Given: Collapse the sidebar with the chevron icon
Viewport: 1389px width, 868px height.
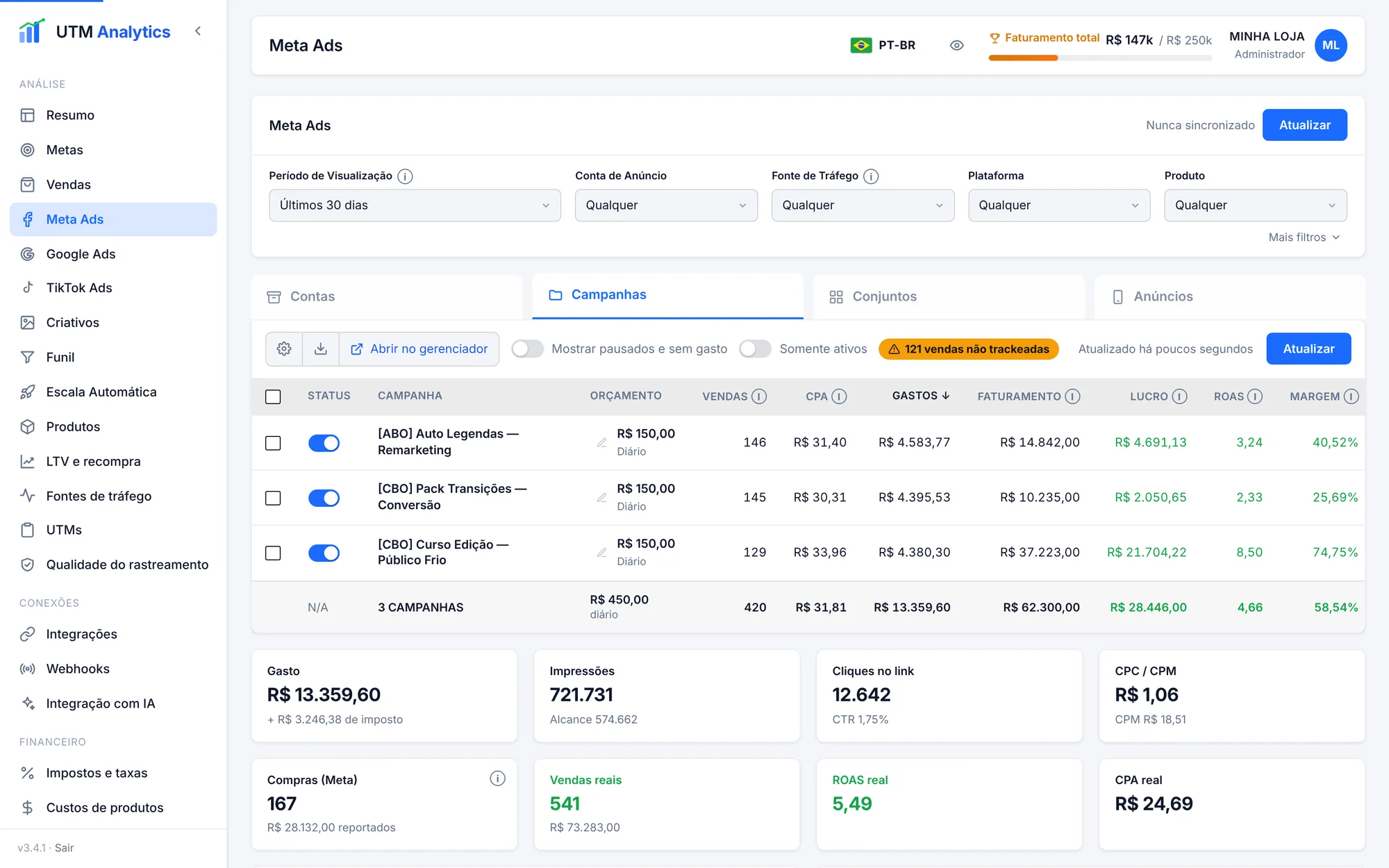Looking at the screenshot, I should coord(198,31).
